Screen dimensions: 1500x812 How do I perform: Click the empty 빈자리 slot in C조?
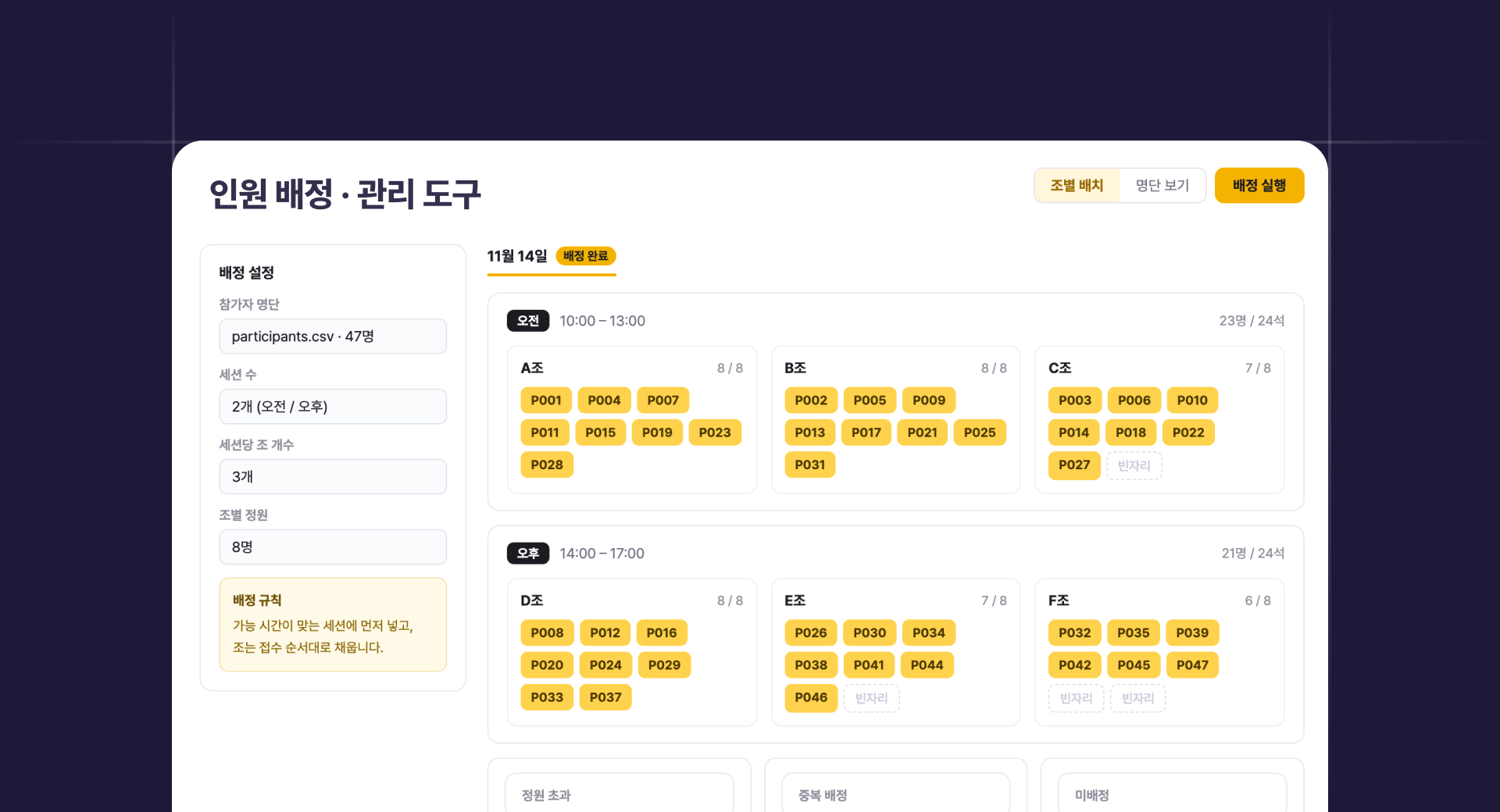[x=1134, y=466]
